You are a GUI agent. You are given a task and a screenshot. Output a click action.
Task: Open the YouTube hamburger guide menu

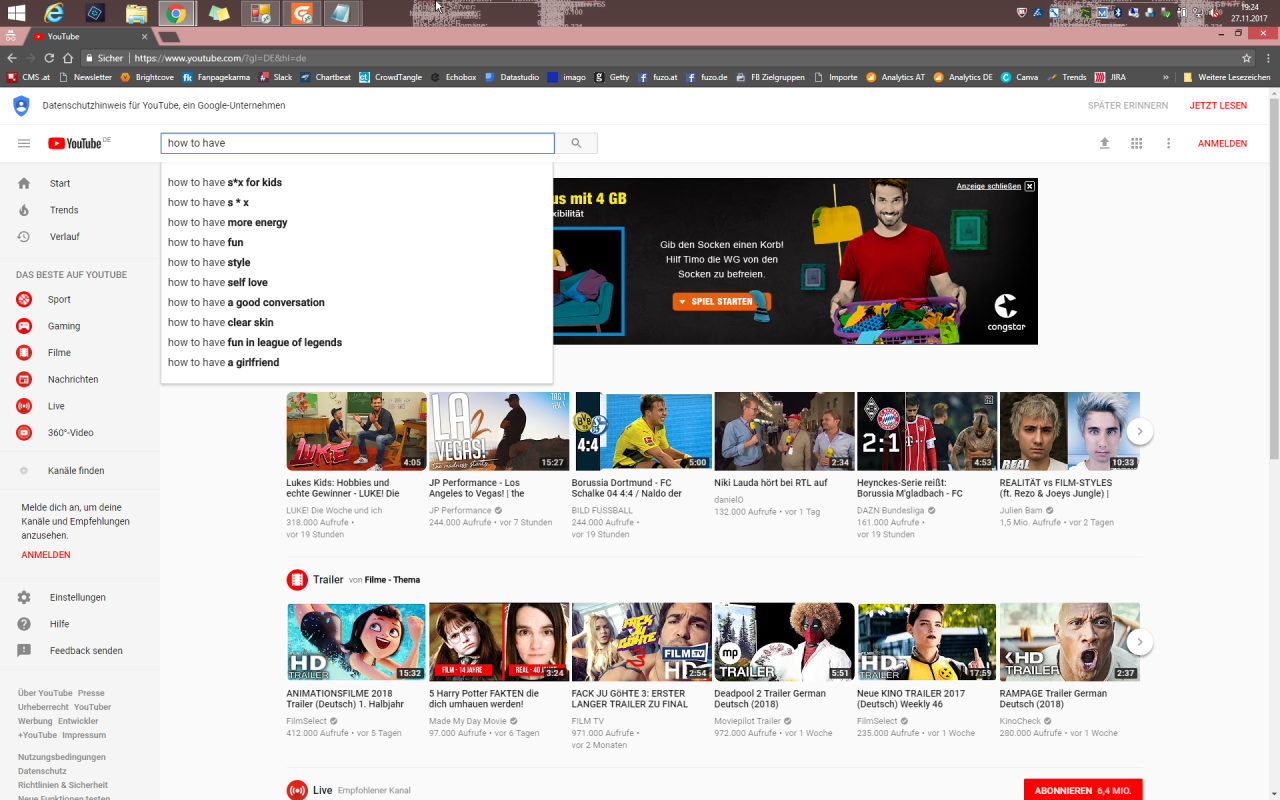click(x=24, y=143)
